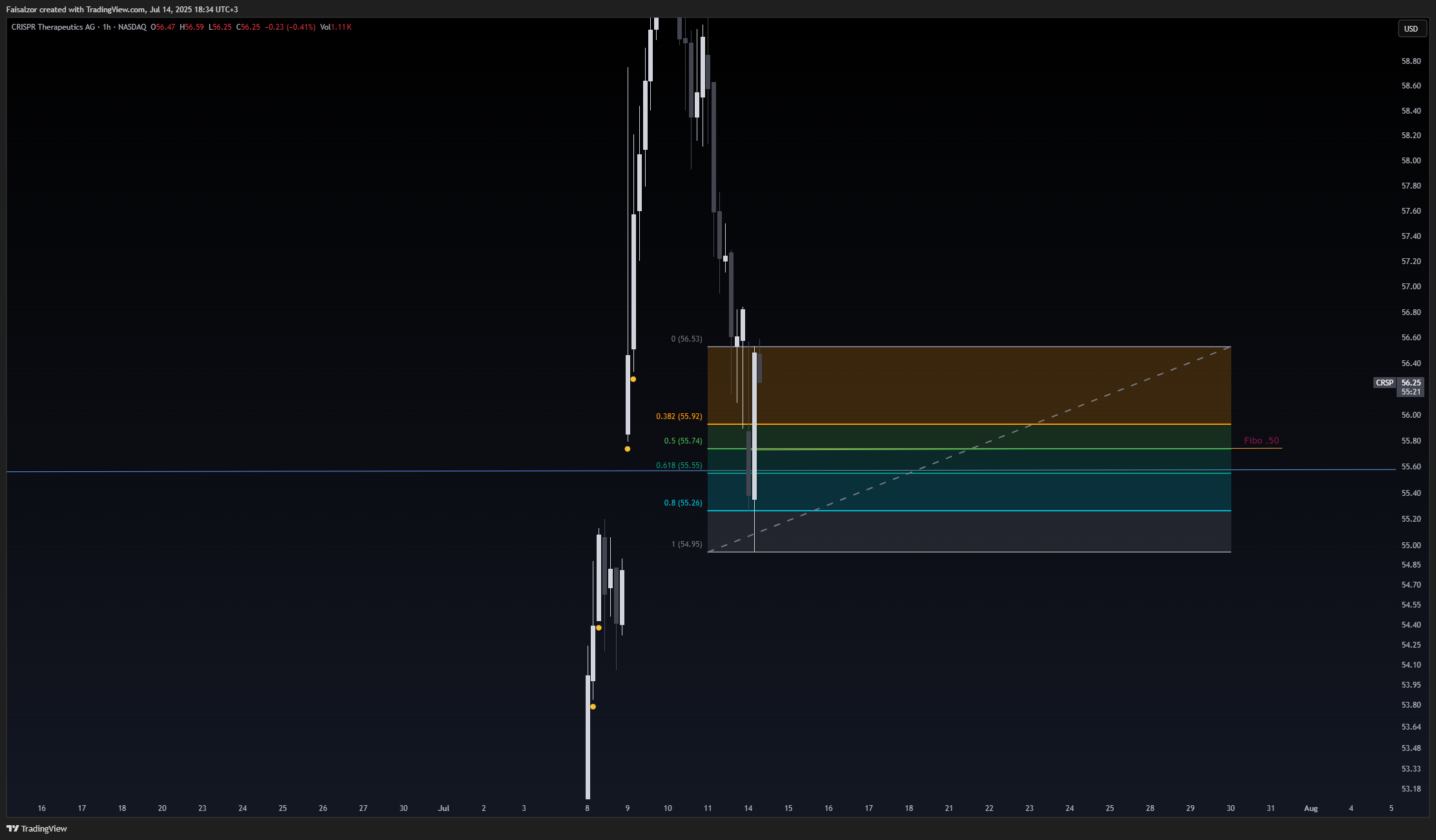The image size is (1436, 840).
Task: Open the USD currency selector
Action: 1411,28
